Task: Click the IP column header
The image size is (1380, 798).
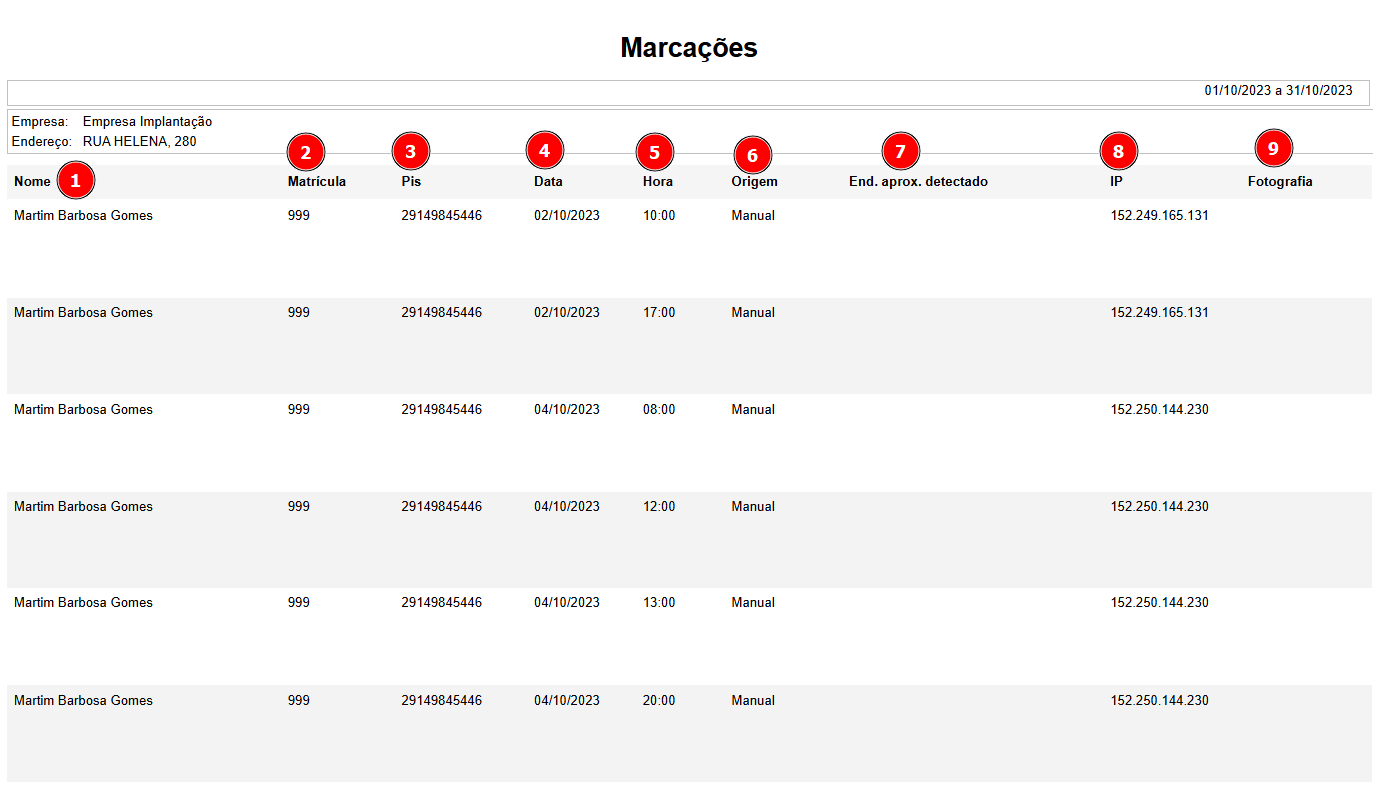Action: pos(1116,182)
